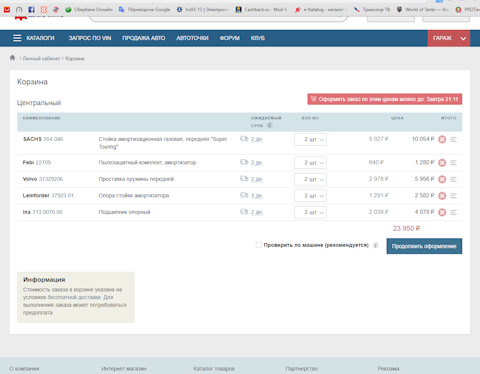Change quantity dropdown for Volvo spring spacer
This screenshot has width=480, height=374.
coord(310,179)
